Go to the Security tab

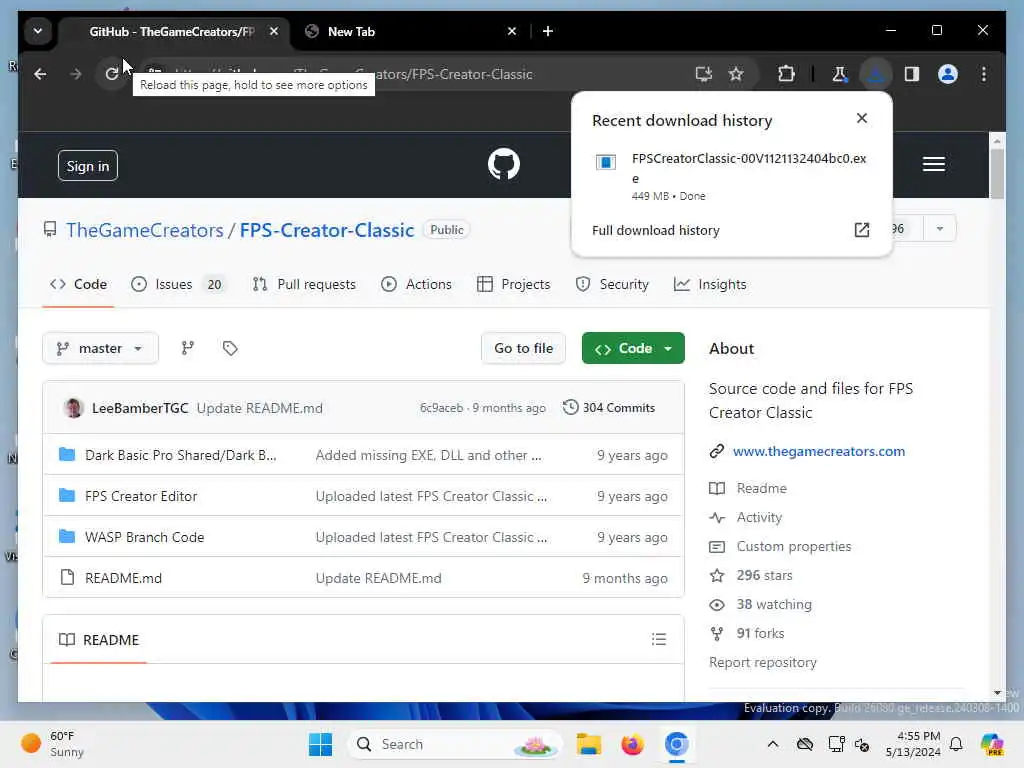612,284
